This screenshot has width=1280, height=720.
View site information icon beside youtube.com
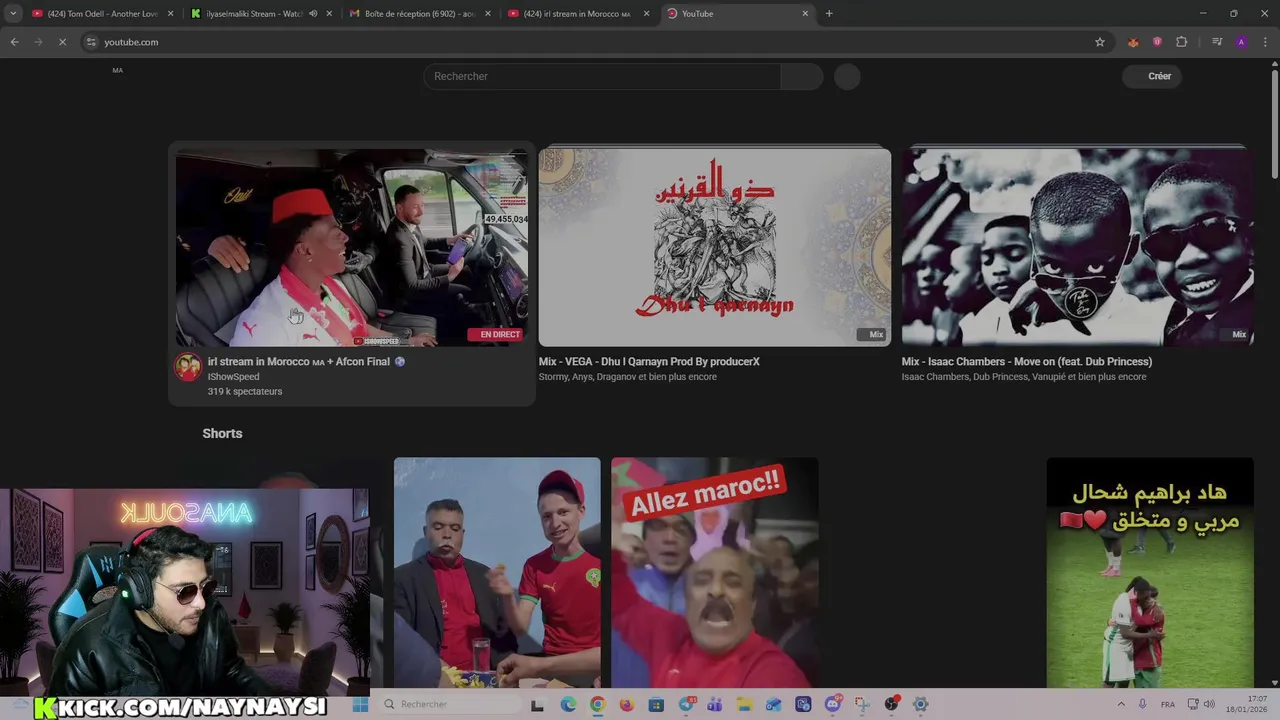[x=91, y=42]
